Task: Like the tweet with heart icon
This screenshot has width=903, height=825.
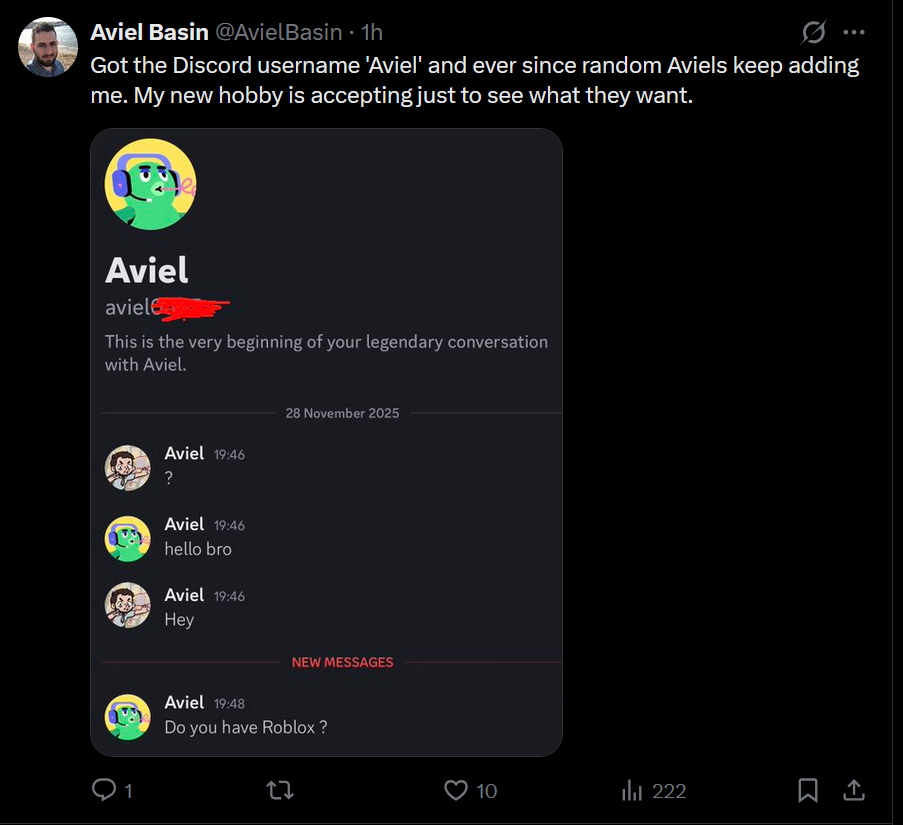Action: 456,790
